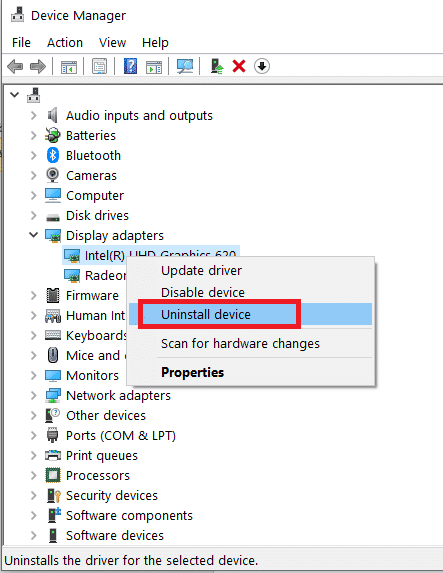
Task: Select the Monitors category label
Action: pyautogui.click(x=92, y=375)
